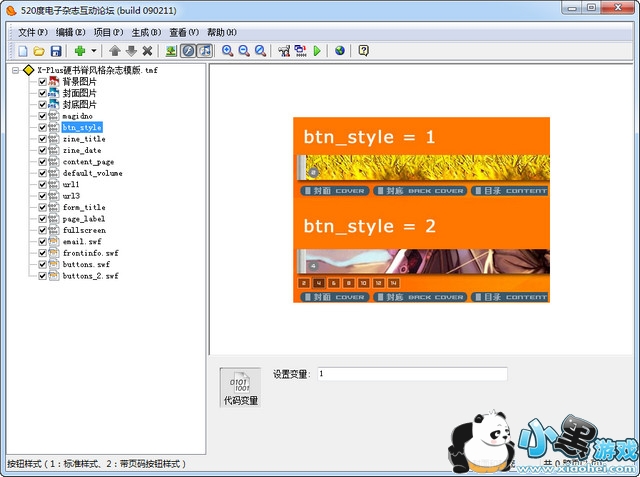The width and height of the screenshot is (640, 477).
Task: Open the dropdown arrow beside add icon
Action: point(94,50)
